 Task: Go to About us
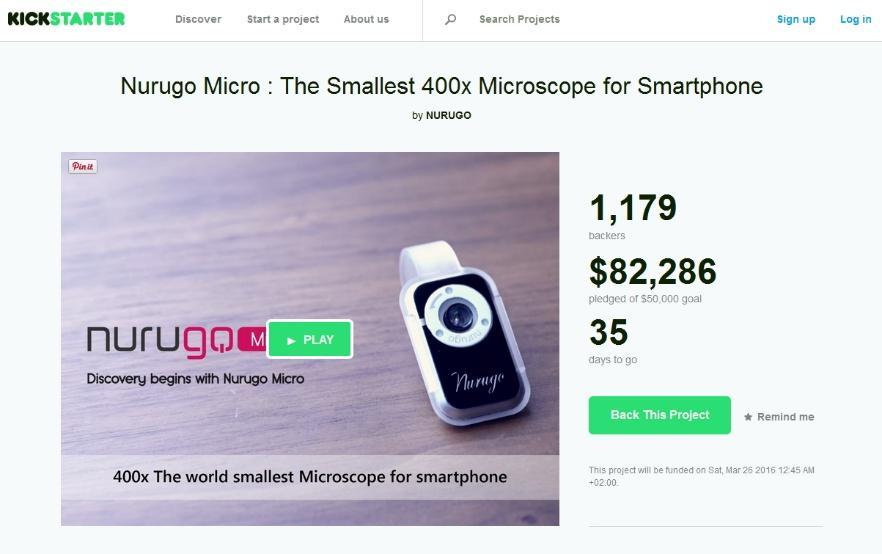366,19
